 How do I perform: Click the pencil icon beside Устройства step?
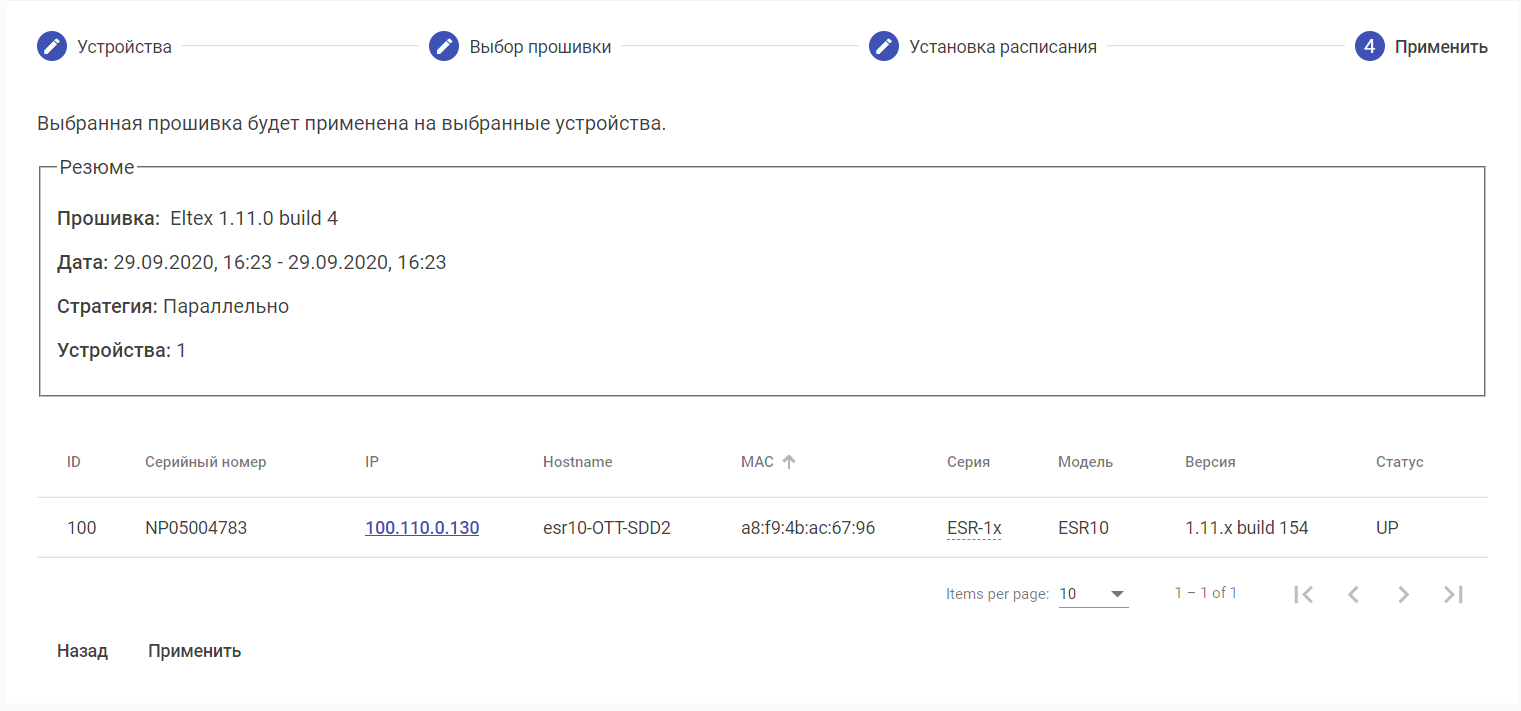[x=52, y=47]
